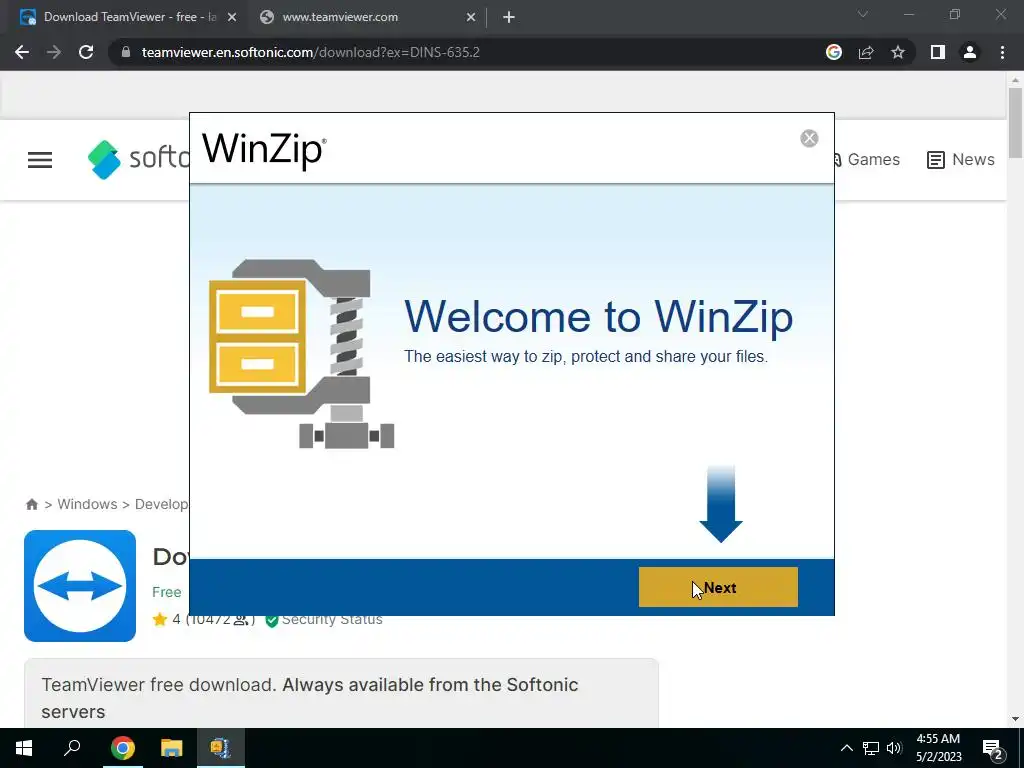This screenshot has height=768, width=1024.
Task: Open the tab search dropdown chevron
Action: 863,14
